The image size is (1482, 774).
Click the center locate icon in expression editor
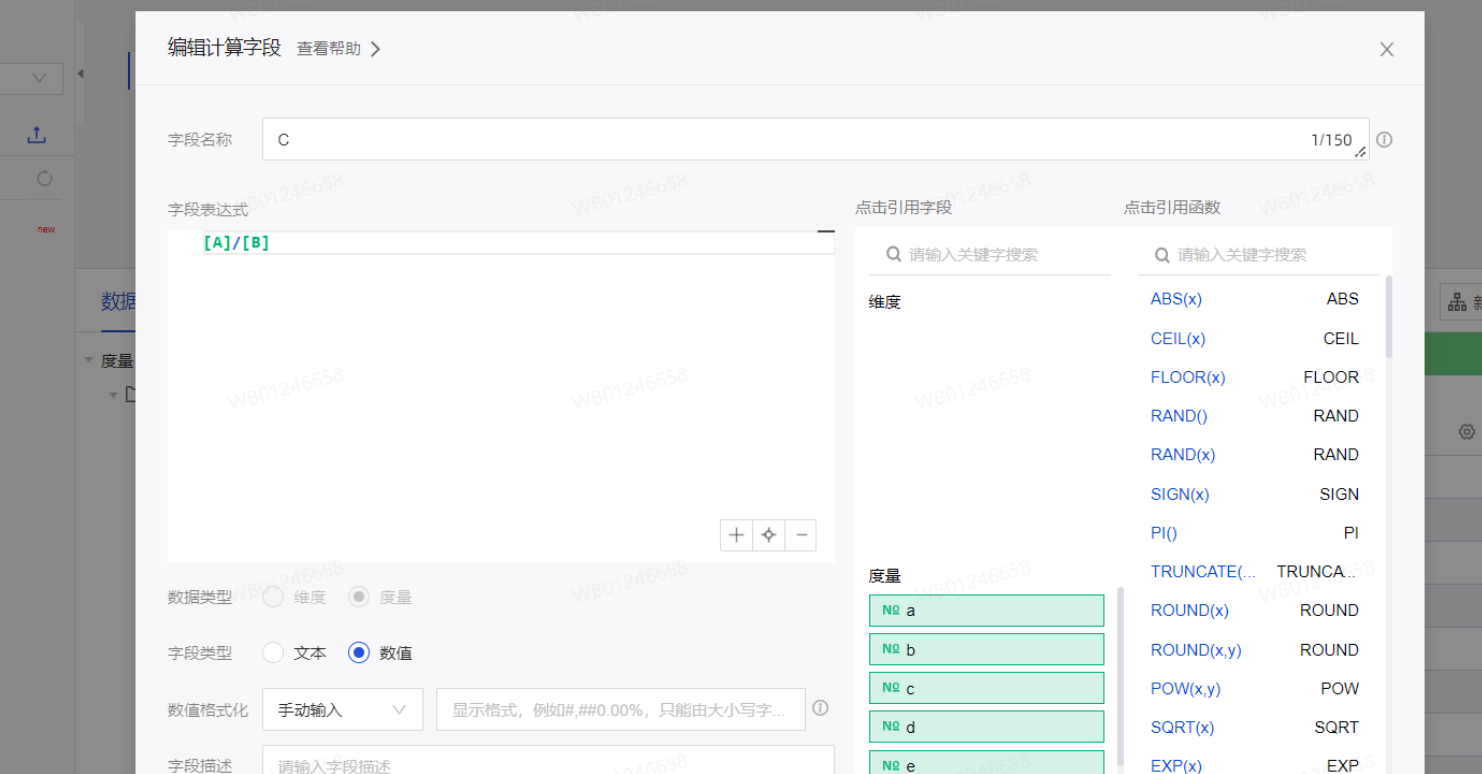click(768, 535)
